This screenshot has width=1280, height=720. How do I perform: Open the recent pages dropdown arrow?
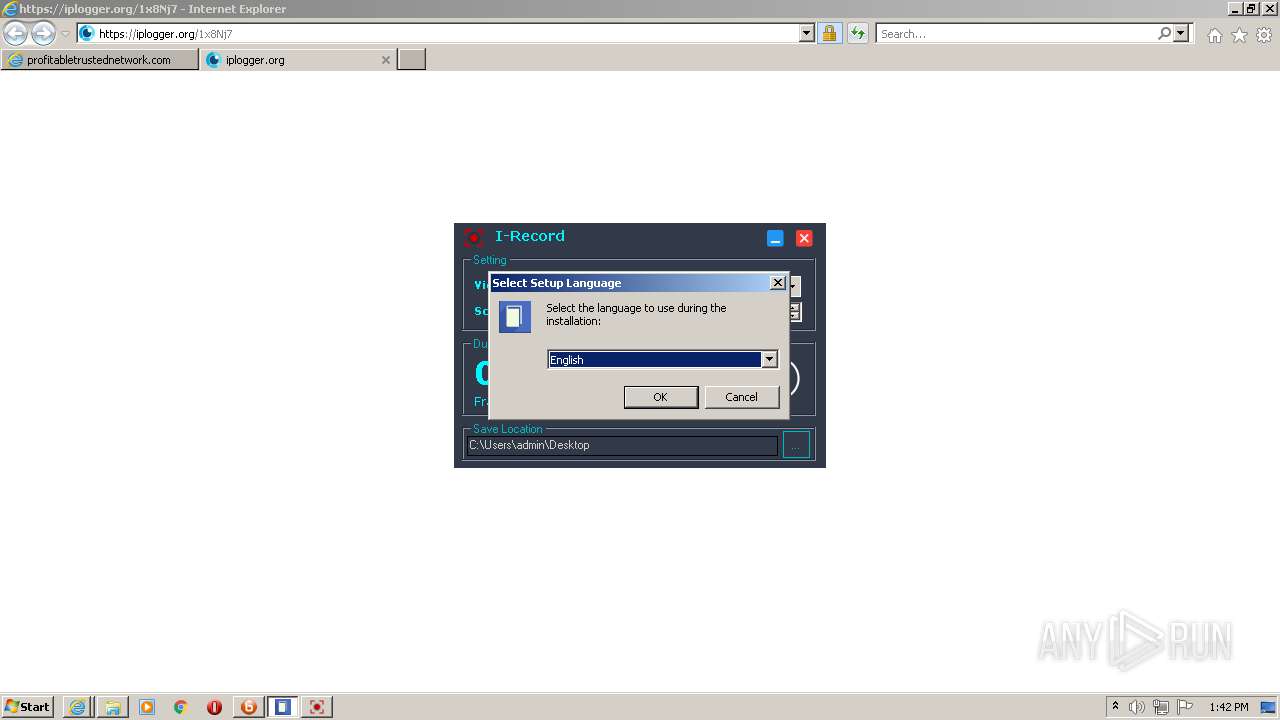click(65, 34)
